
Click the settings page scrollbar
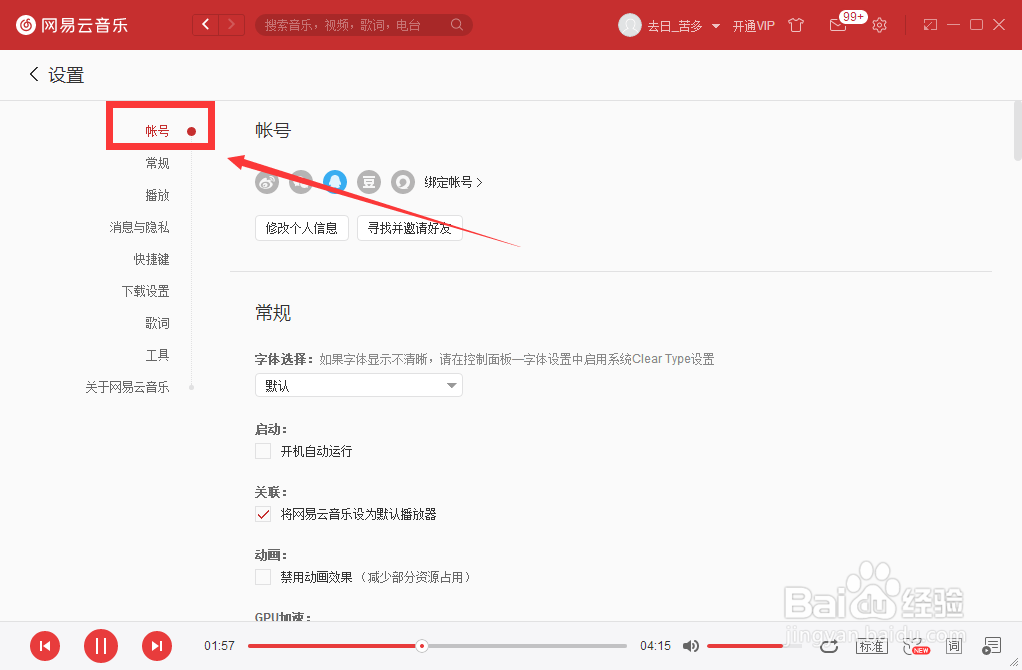[1018, 130]
